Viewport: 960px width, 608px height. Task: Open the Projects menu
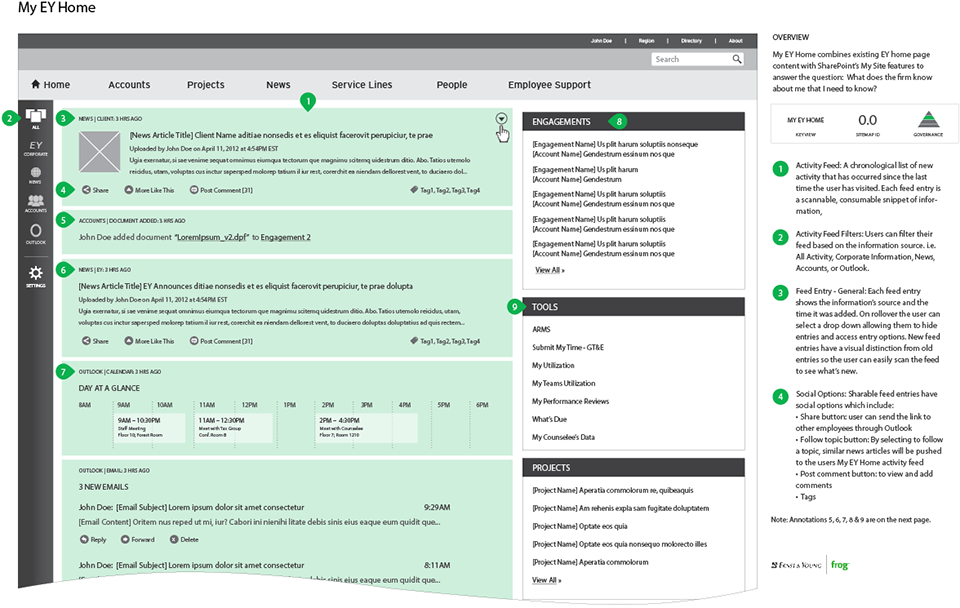point(206,84)
